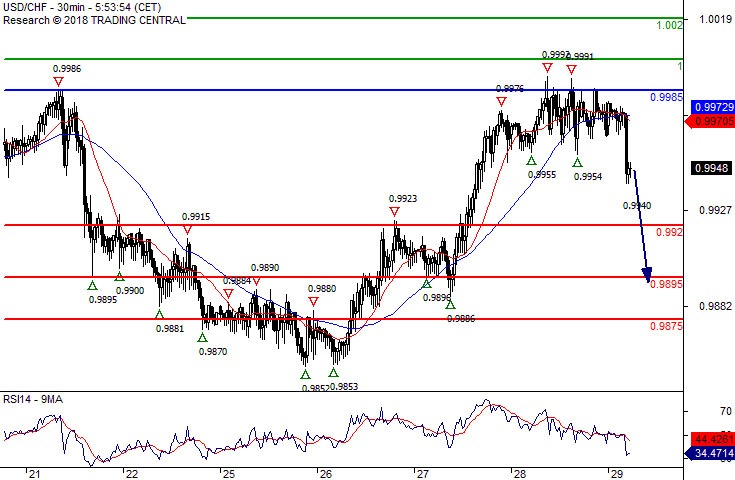Click the red 0.9895 support level label
This screenshot has height=480, width=735.
click(667, 284)
